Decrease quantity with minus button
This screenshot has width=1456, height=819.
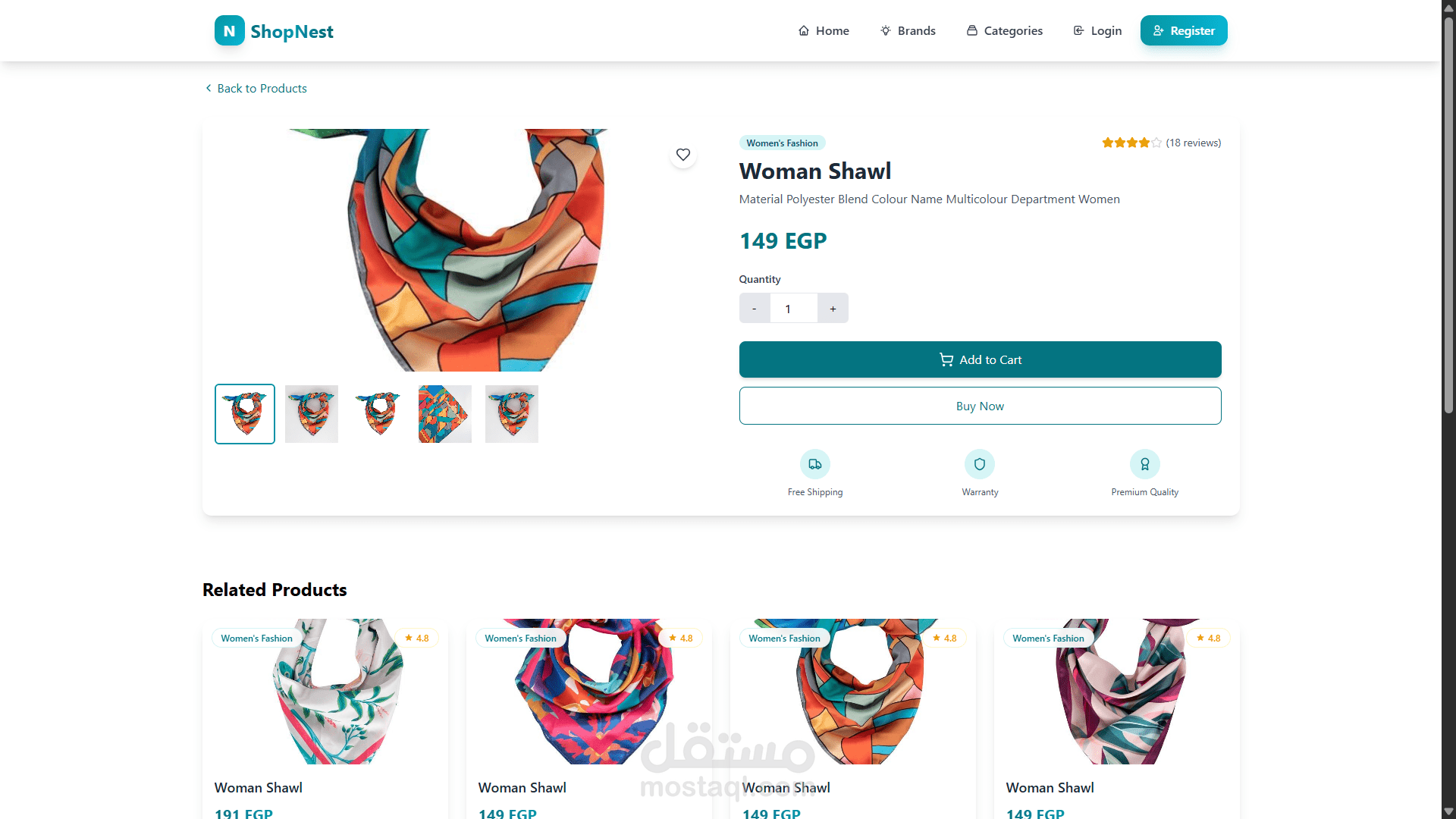(x=755, y=309)
